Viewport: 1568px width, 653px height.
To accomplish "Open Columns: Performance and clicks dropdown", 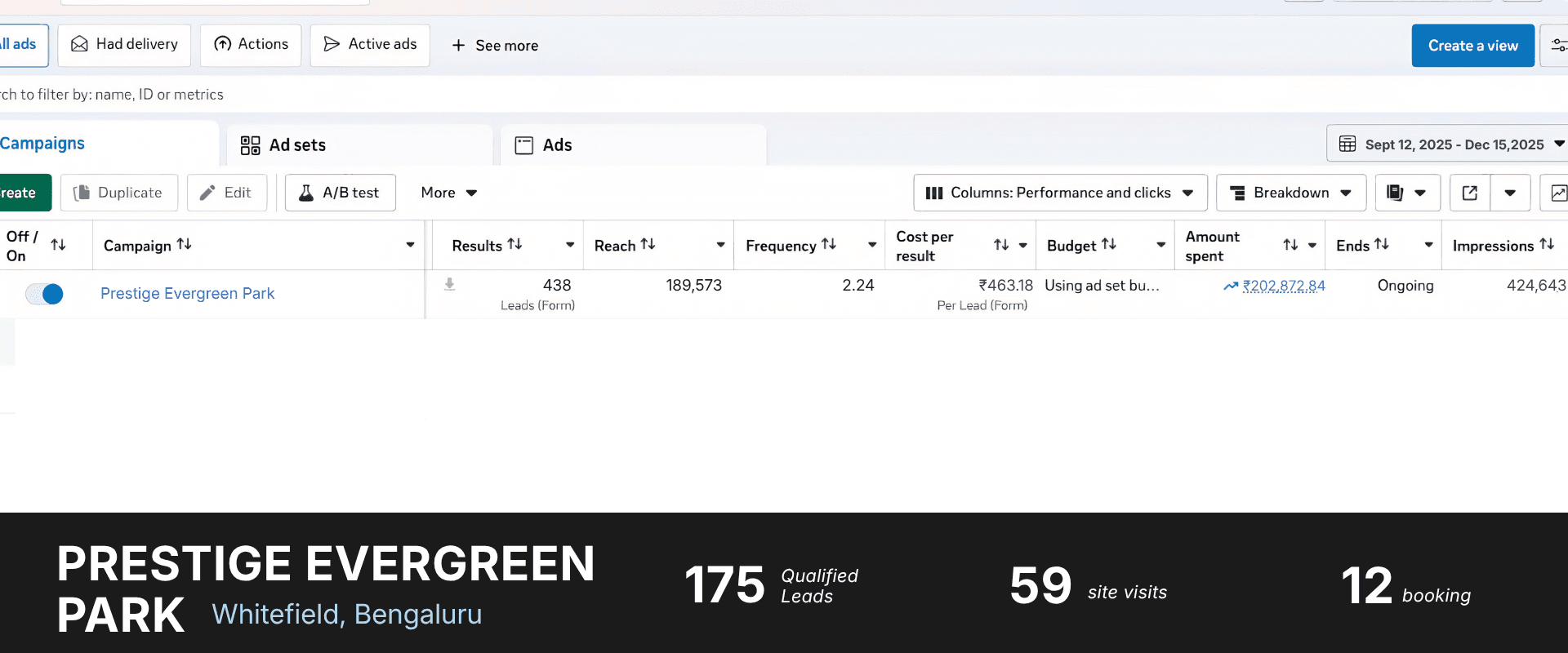I will 1060,193.
